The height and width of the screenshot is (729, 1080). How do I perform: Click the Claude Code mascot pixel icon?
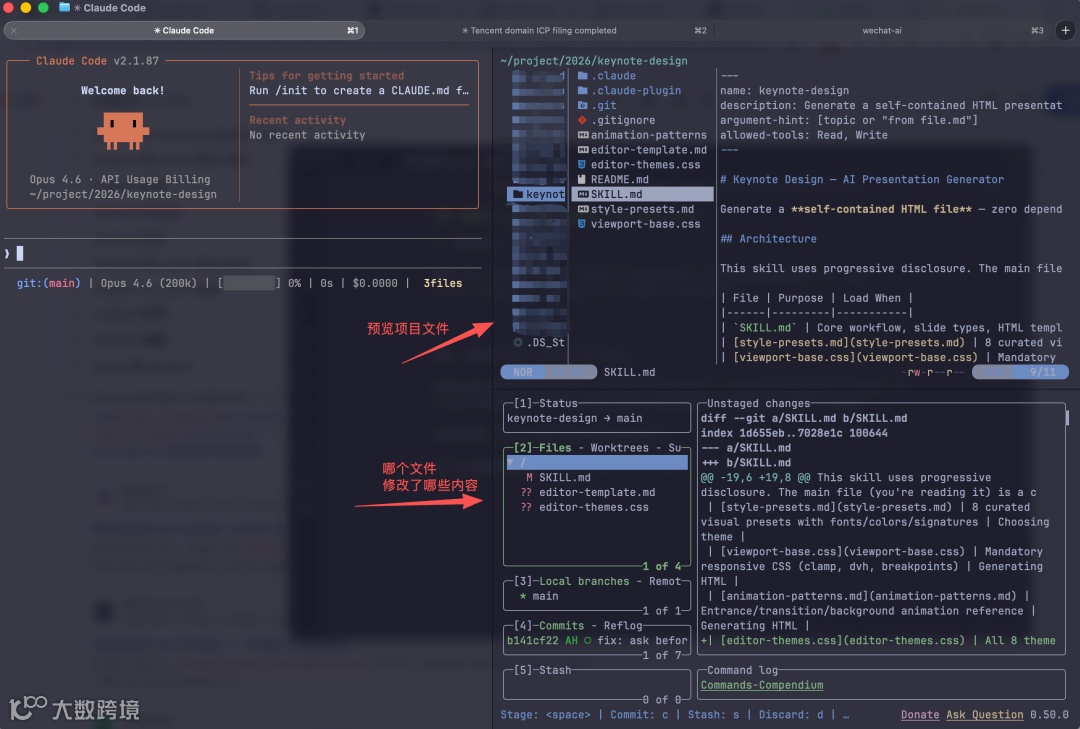(123, 131)
